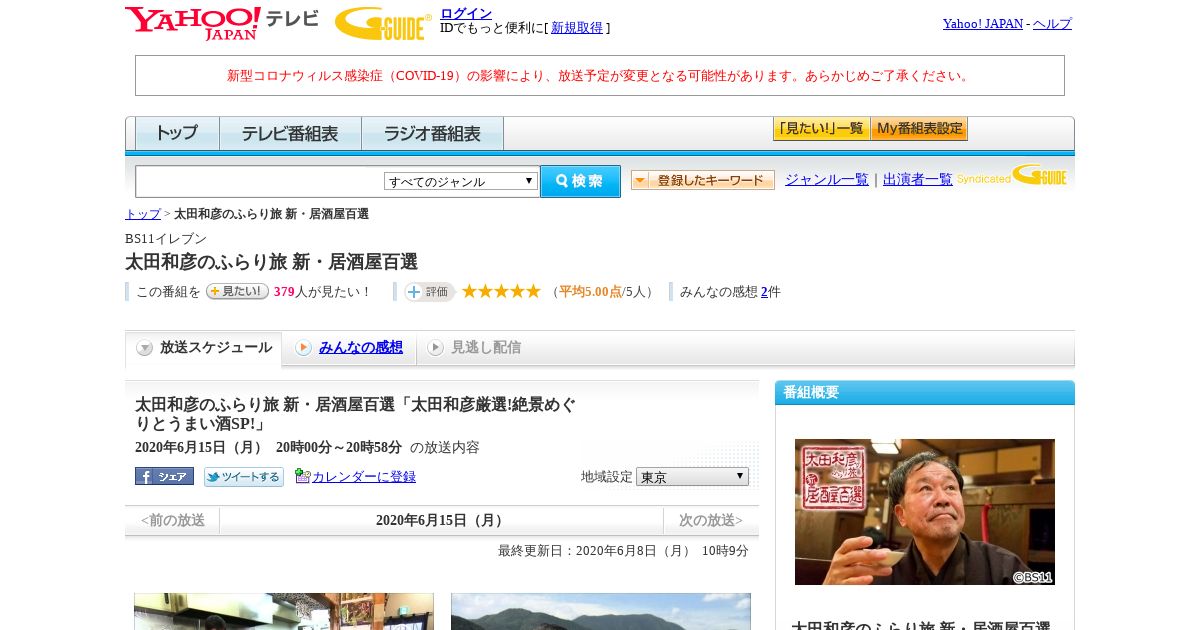Expand the 地域設定 dropdown set to 東京
Viewport: 1200px width, 630px height.
(692, 477)
